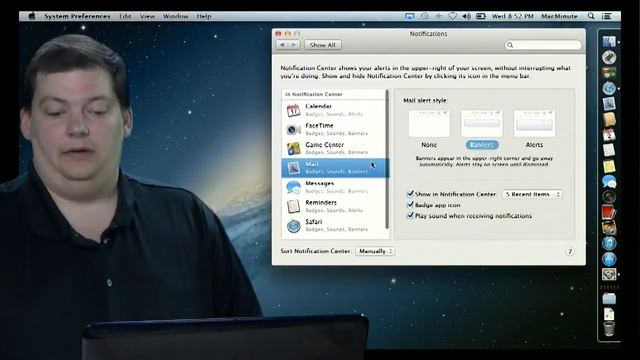The image size is (640, 360).
Task: Open Photo Booth red icon in the Dock
Action: [609, 212]
